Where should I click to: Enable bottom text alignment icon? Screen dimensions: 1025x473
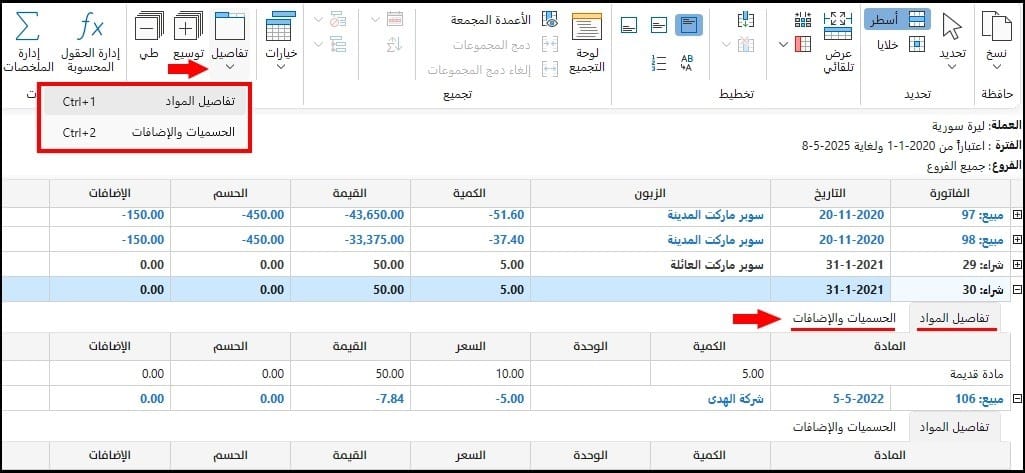[629, 25]
